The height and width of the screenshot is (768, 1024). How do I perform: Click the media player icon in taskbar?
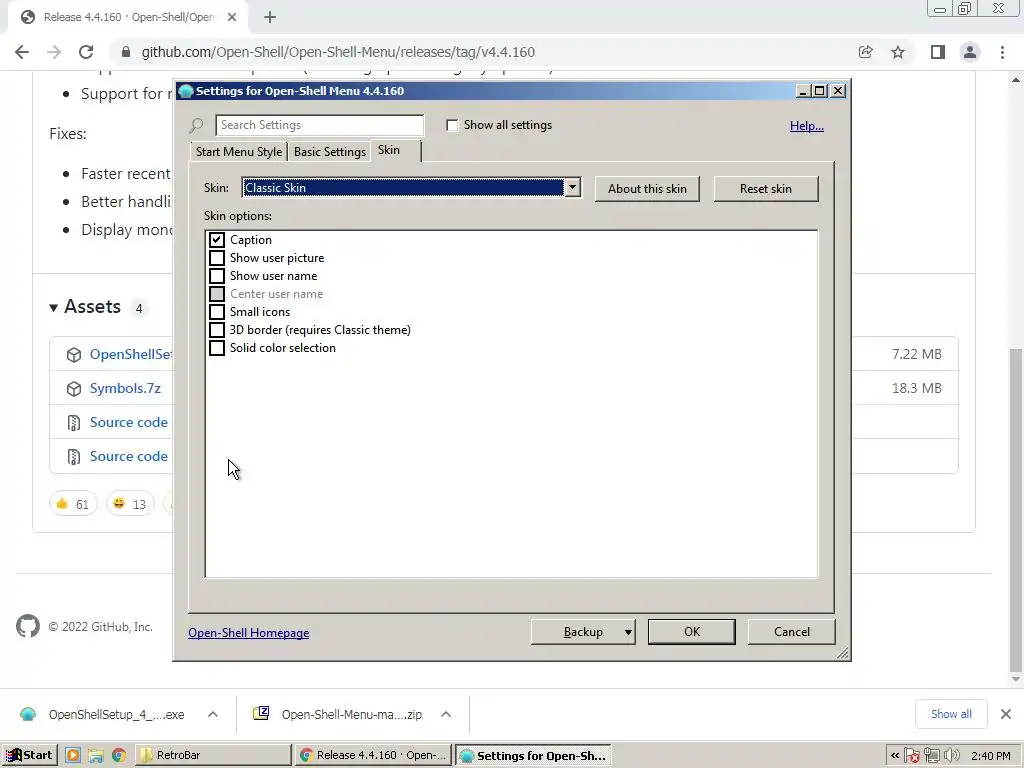tap(72, 756)
